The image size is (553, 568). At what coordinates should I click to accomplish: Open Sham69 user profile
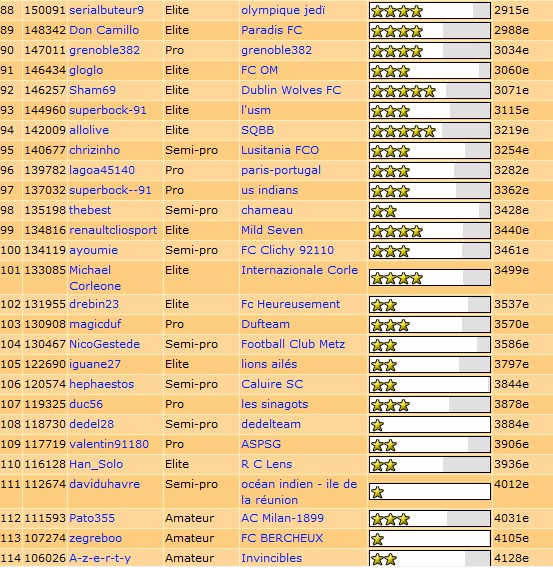tap(92, 90)
